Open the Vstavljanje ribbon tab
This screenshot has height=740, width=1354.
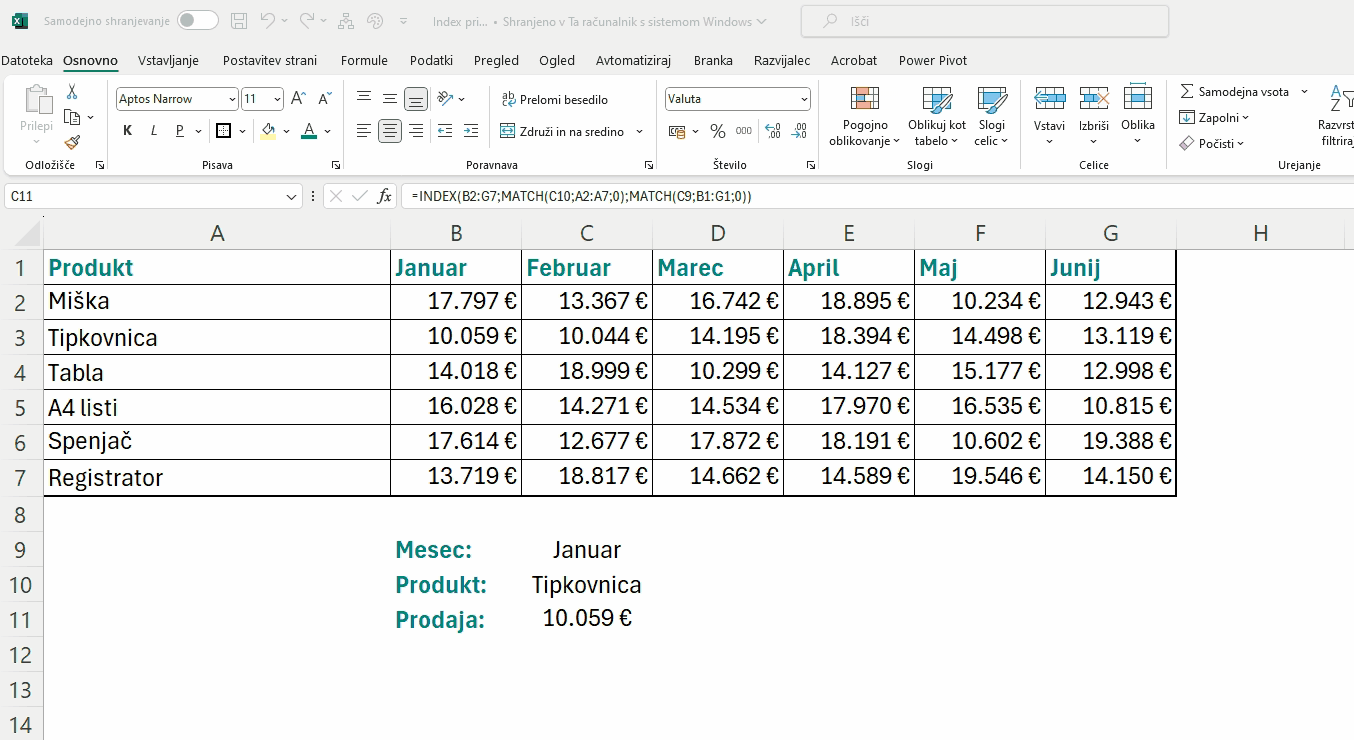tap(168, 60)
